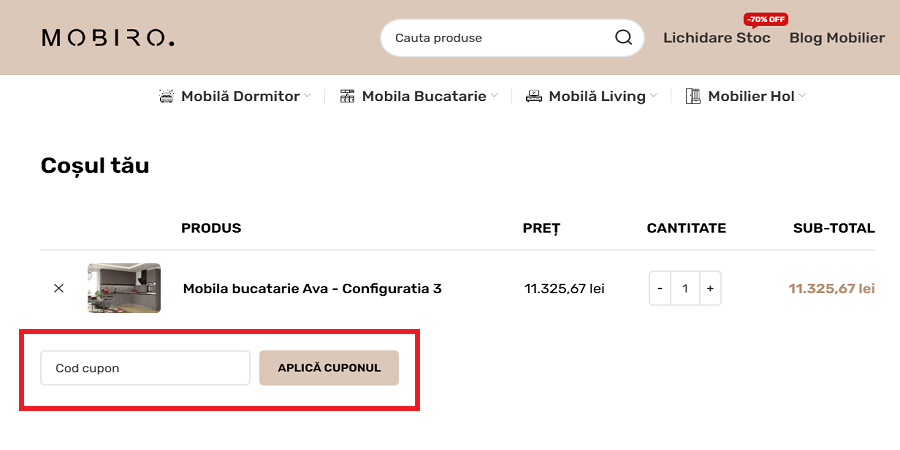The image size is (900, 450).
Task: Click the living room furniture icon
Action: 534,96
